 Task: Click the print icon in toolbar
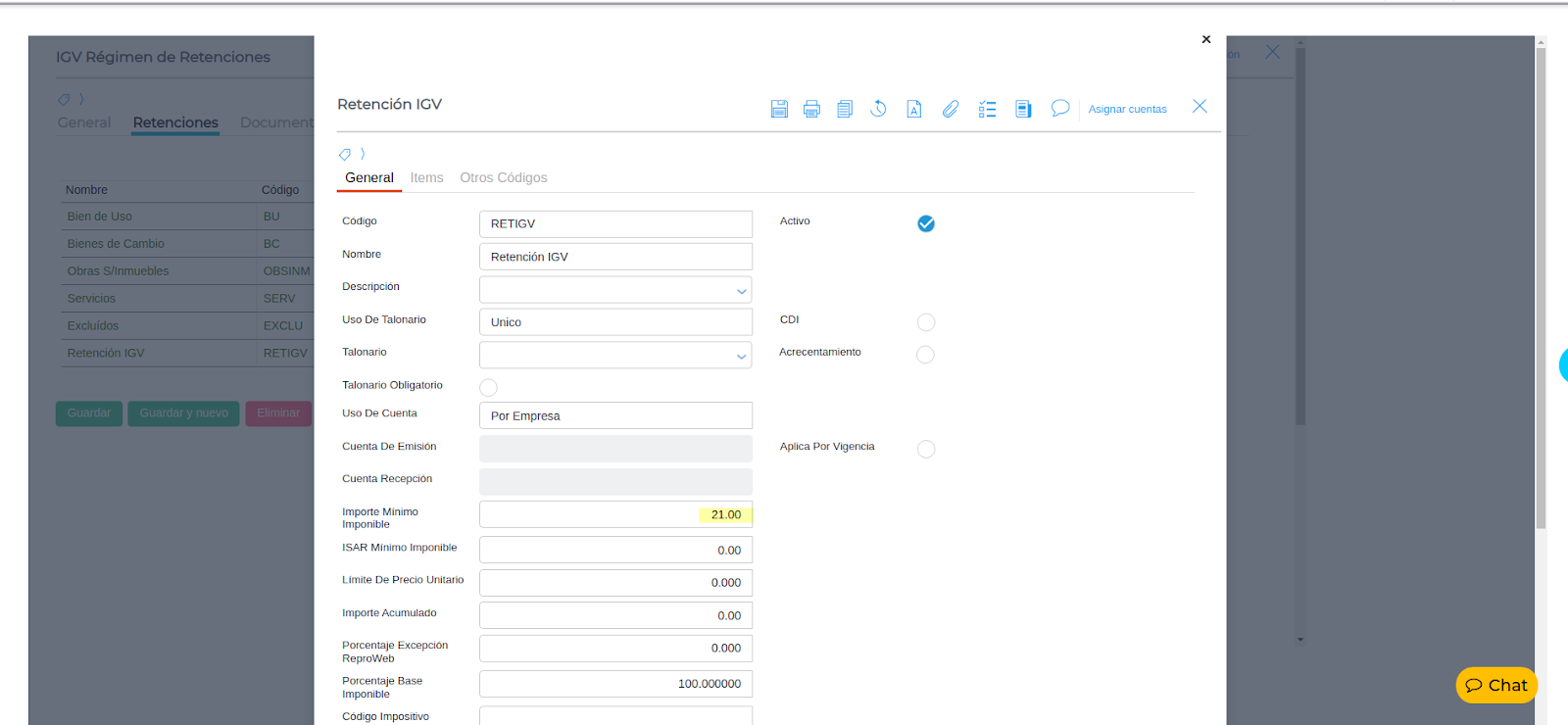811,109
